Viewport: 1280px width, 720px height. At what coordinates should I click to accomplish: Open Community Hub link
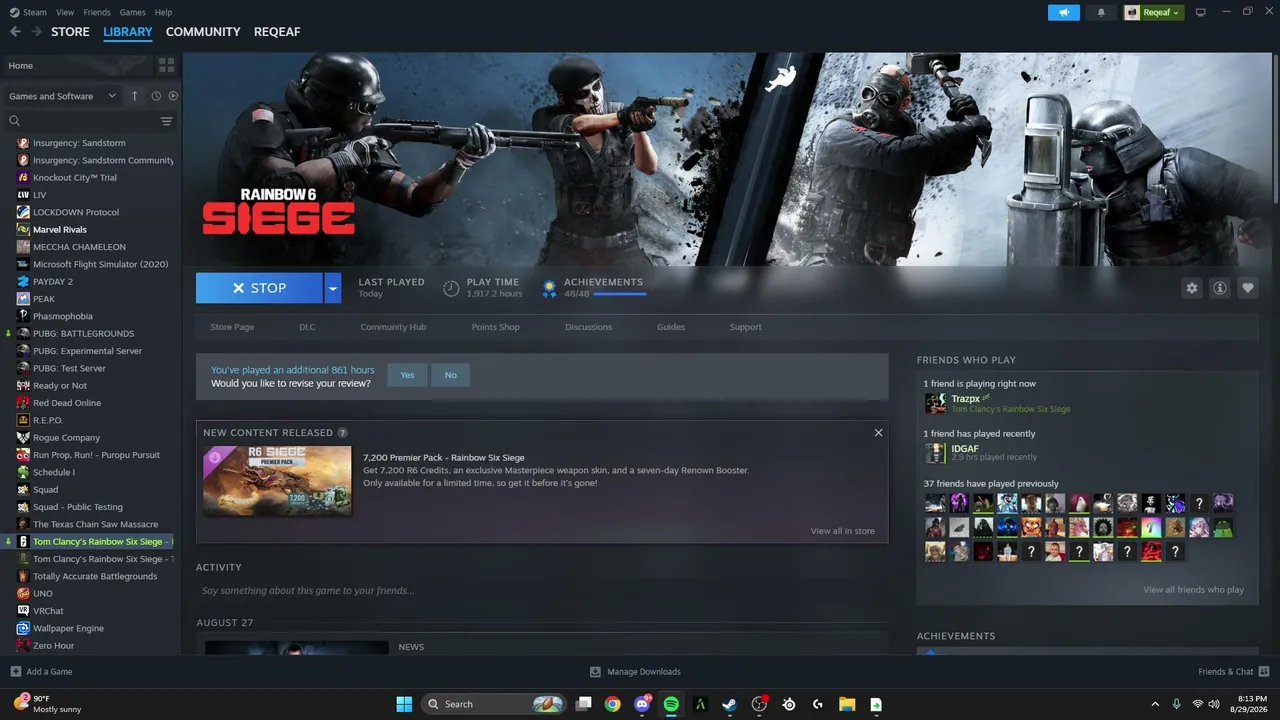pyautogui.click(x=393, y=327)
